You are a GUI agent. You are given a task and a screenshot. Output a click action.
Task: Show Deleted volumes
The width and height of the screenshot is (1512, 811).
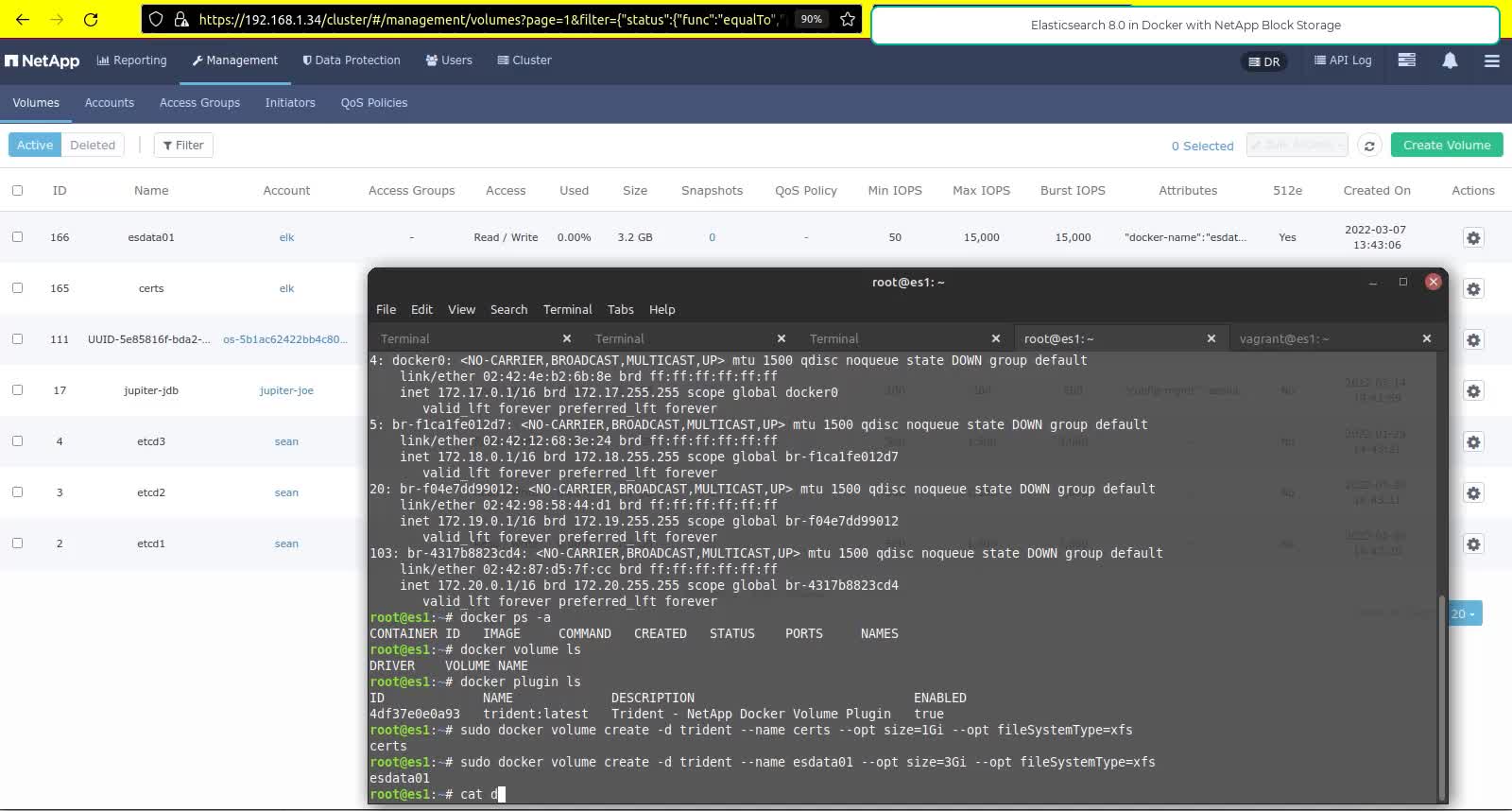point(93,145)
